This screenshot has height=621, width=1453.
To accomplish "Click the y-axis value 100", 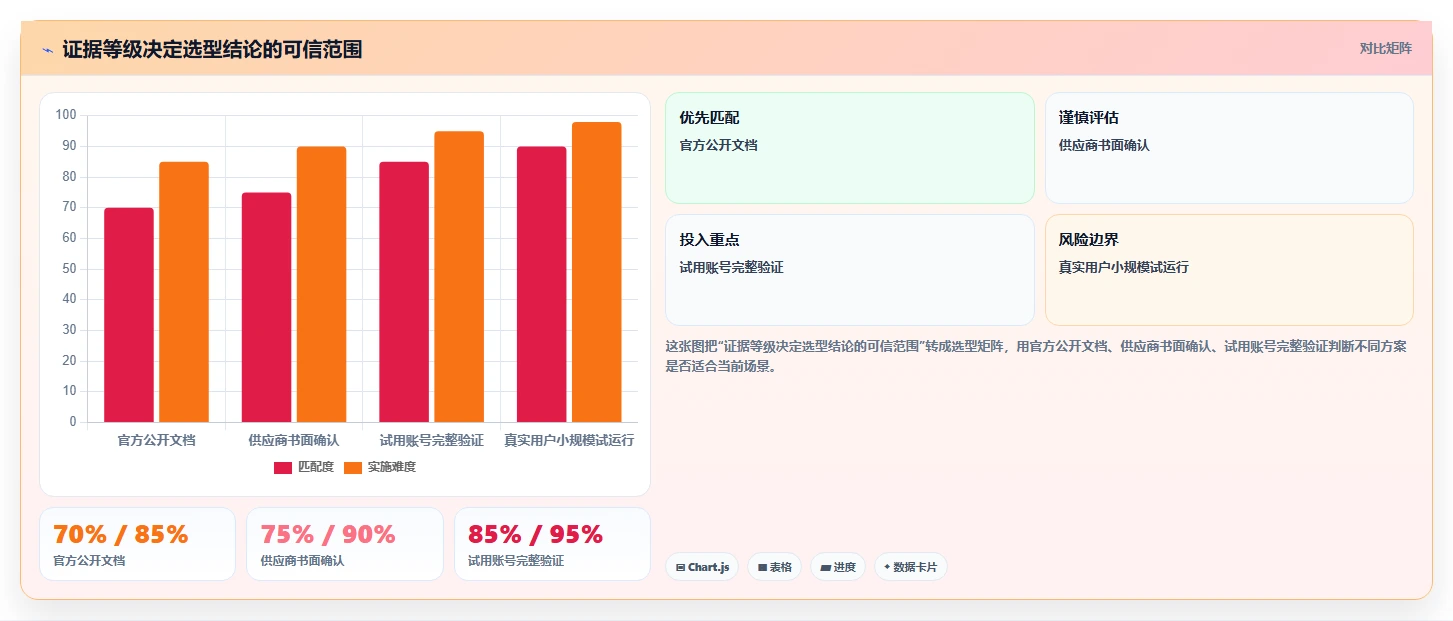I will (x=66, y=115).
